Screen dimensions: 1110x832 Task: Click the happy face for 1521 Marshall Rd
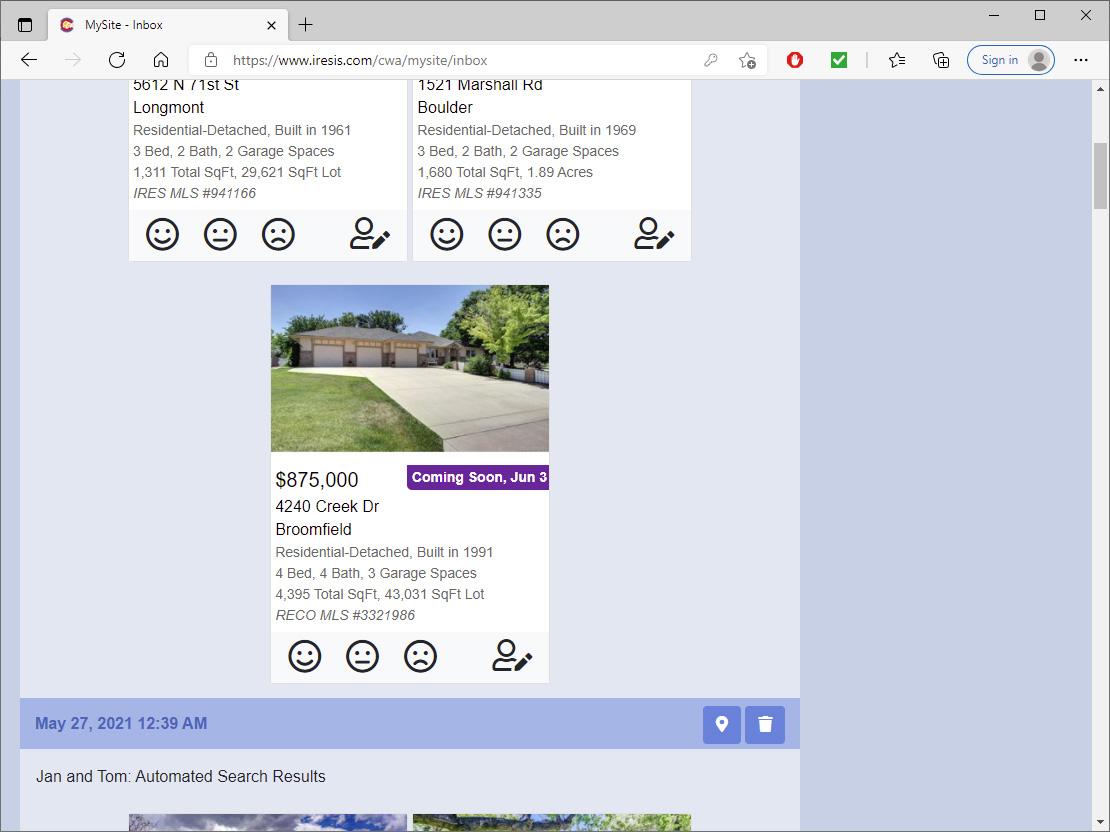[447, 235]
